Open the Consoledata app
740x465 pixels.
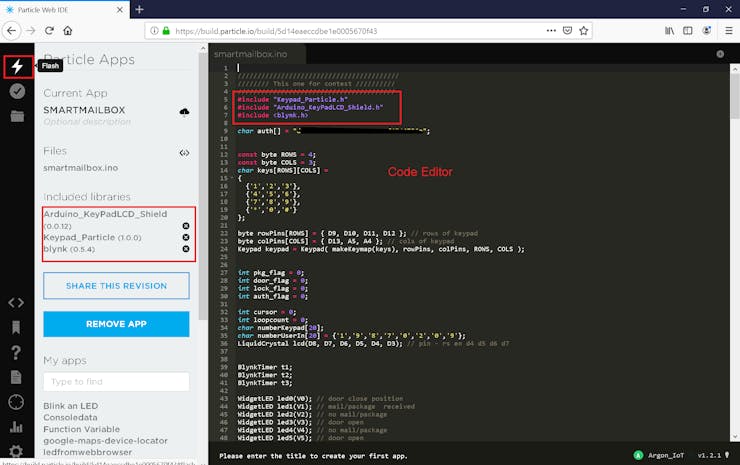pos(70,417)
